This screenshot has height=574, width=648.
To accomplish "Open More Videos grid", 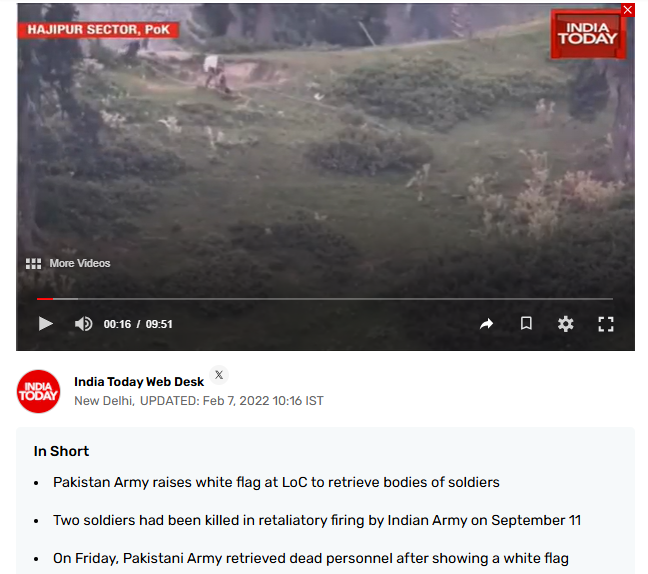I will (33, 264).
